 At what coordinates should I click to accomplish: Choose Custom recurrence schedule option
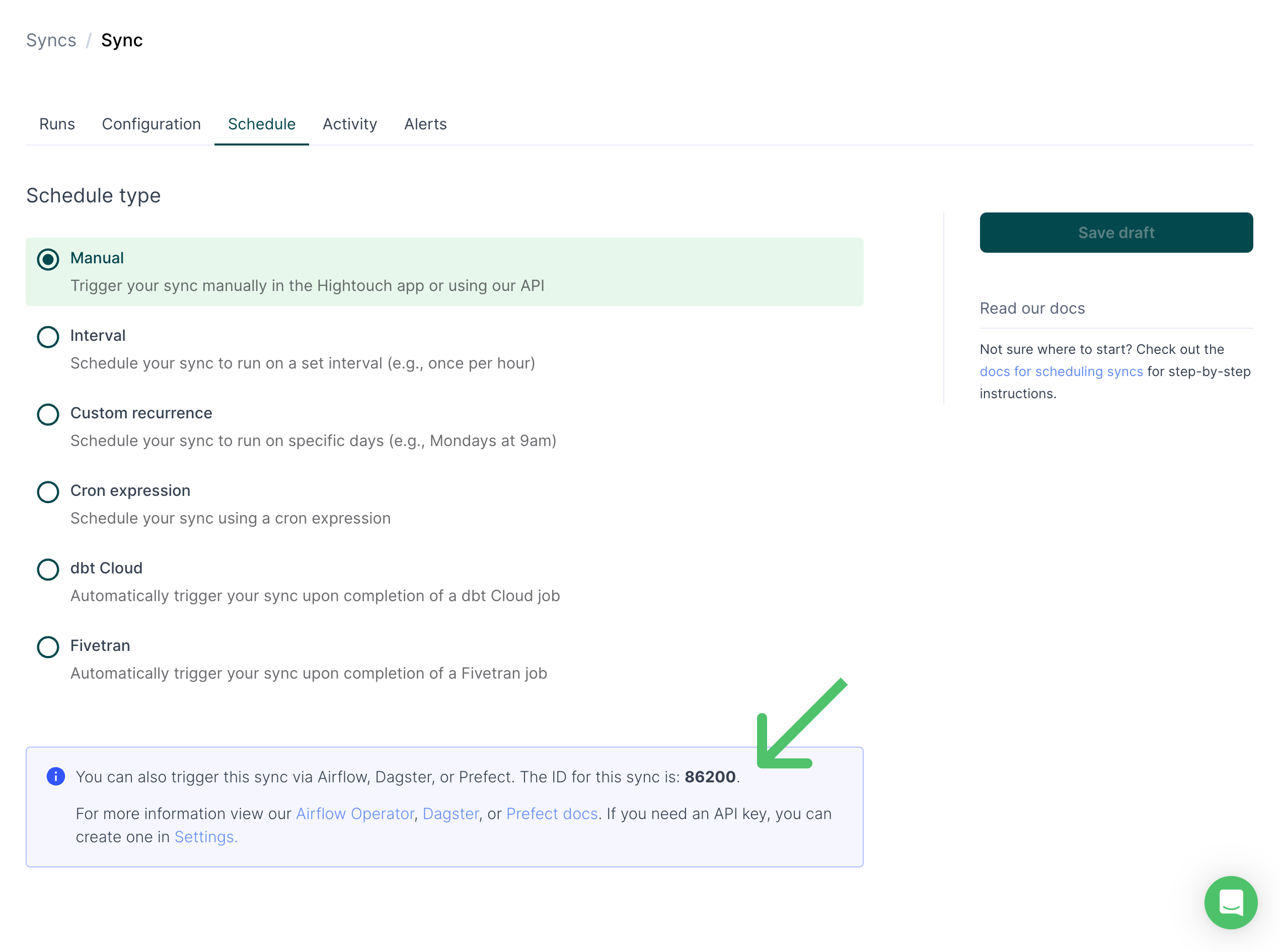(x=48, y=414)
